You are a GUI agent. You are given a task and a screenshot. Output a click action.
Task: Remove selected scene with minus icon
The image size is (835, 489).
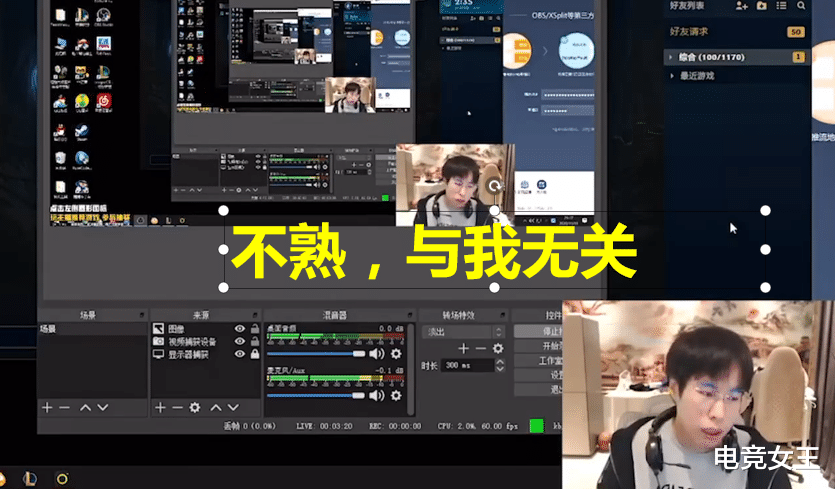(64, 408)
